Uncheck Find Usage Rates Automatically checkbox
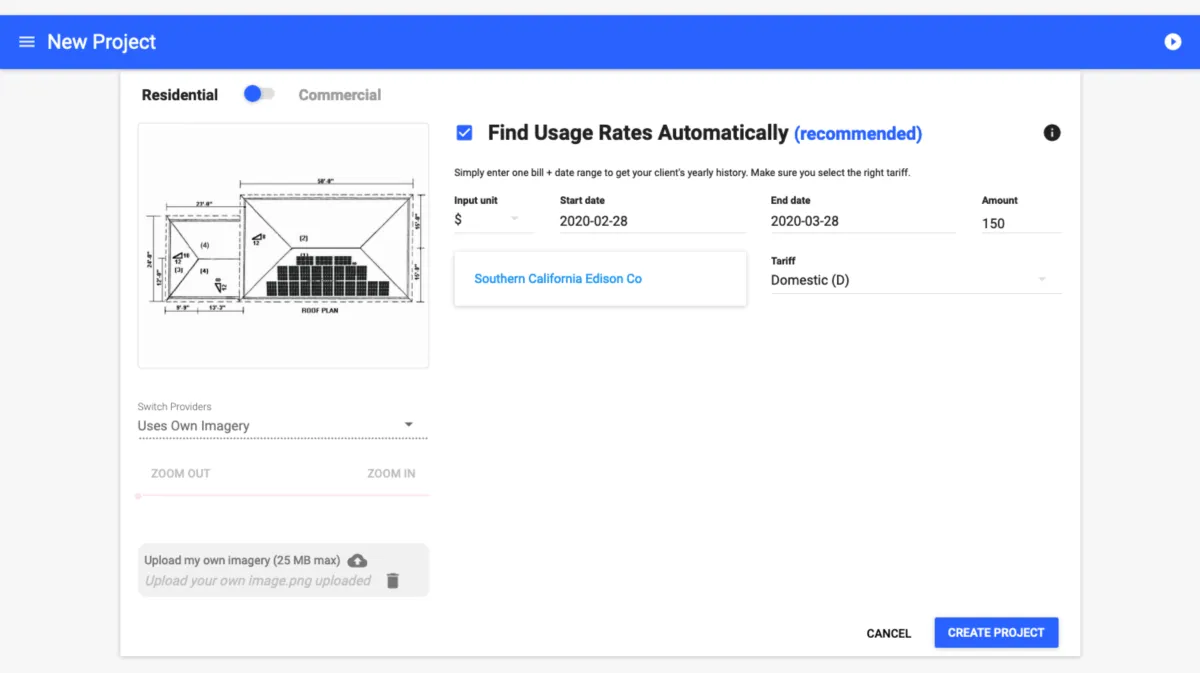1200x673 pixels. tap(464, 133)
